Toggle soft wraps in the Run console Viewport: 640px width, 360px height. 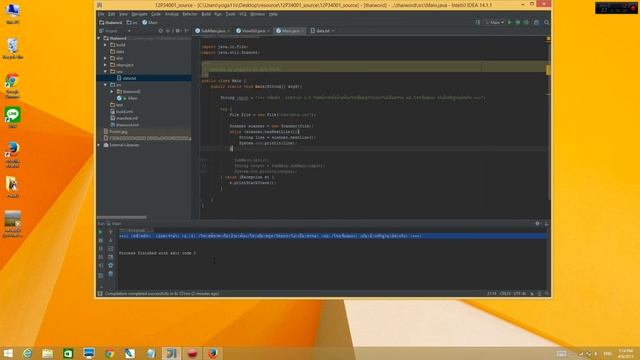click(x=111, y=249)
